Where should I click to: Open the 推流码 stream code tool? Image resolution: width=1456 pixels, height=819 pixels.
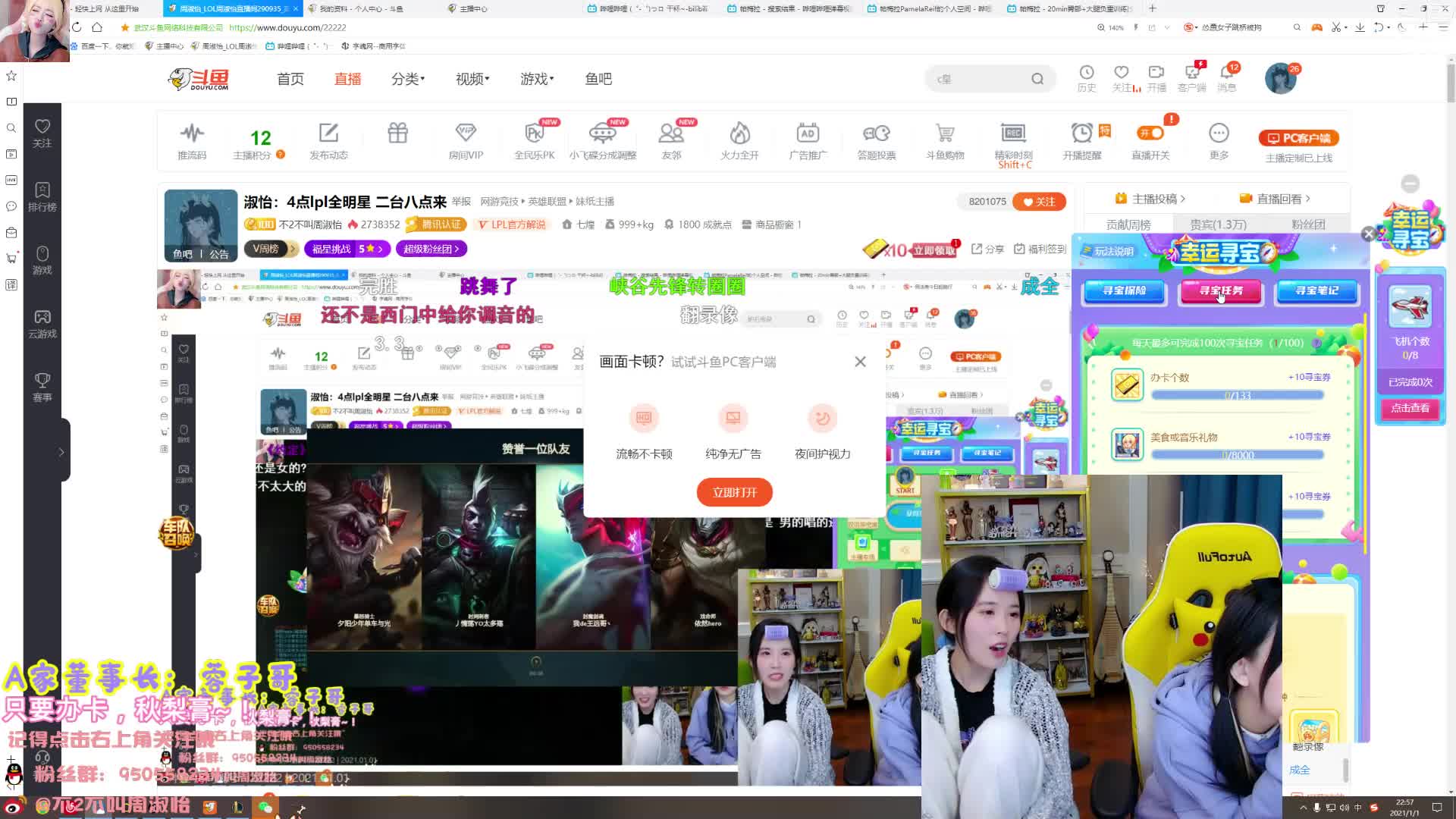[x=192, y=141]
